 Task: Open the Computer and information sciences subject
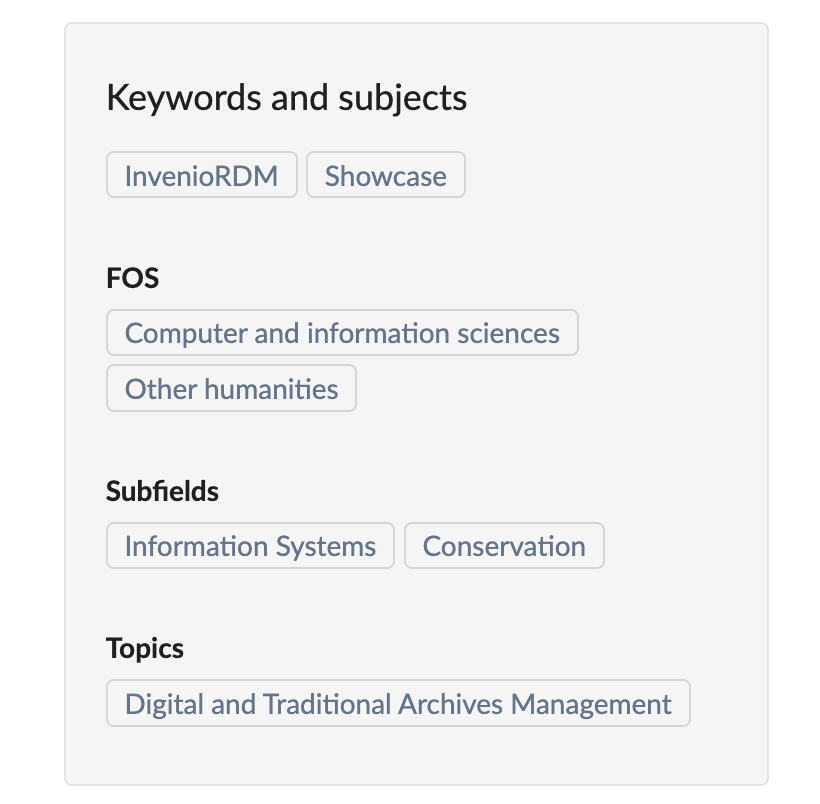tap(342, 332)
